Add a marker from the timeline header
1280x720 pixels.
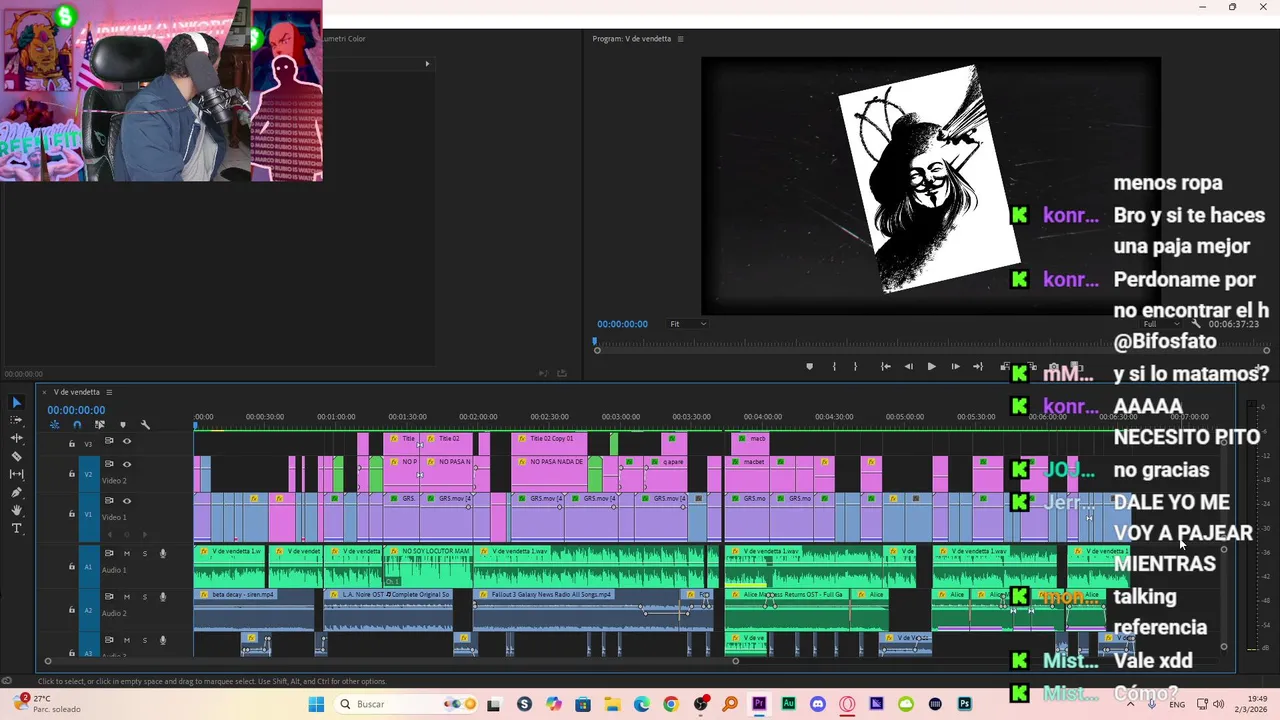tap(122, 425)
